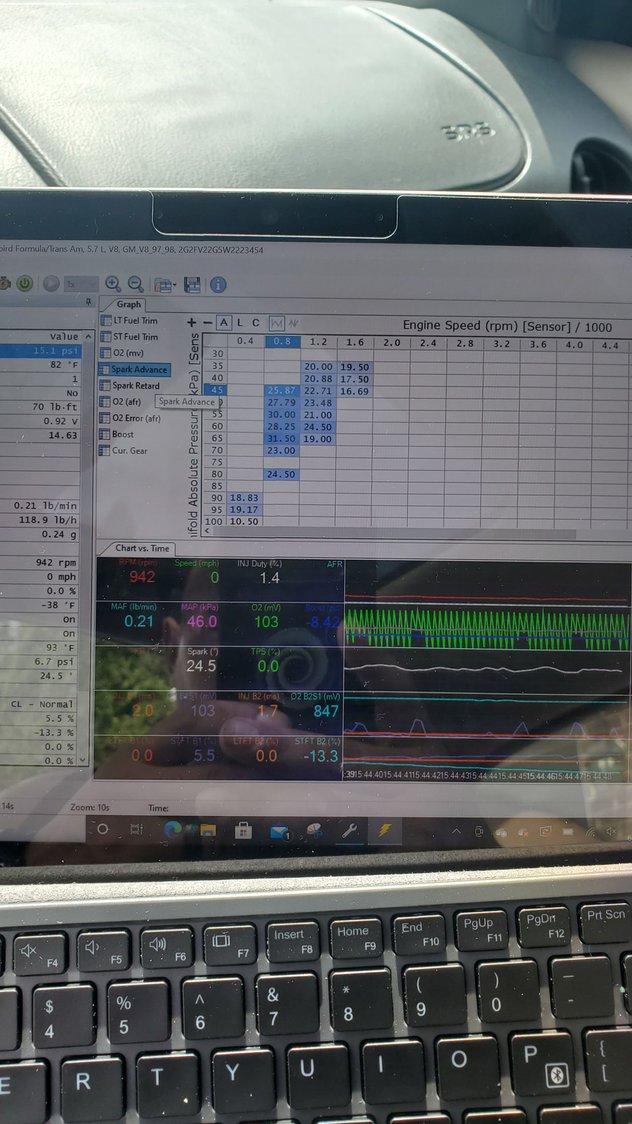632x1124 pixels.
Task: Toggle the C display mode button
Action: pyautogui.click(x=256, y=322)
